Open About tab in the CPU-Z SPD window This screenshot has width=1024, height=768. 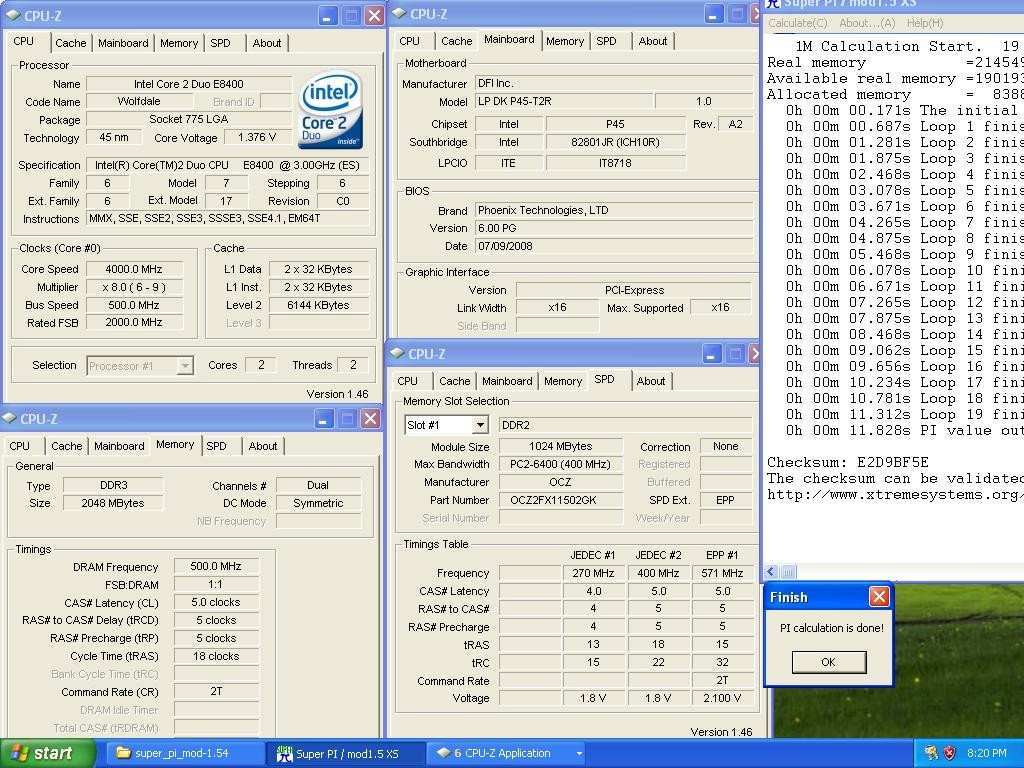point(651,381)
